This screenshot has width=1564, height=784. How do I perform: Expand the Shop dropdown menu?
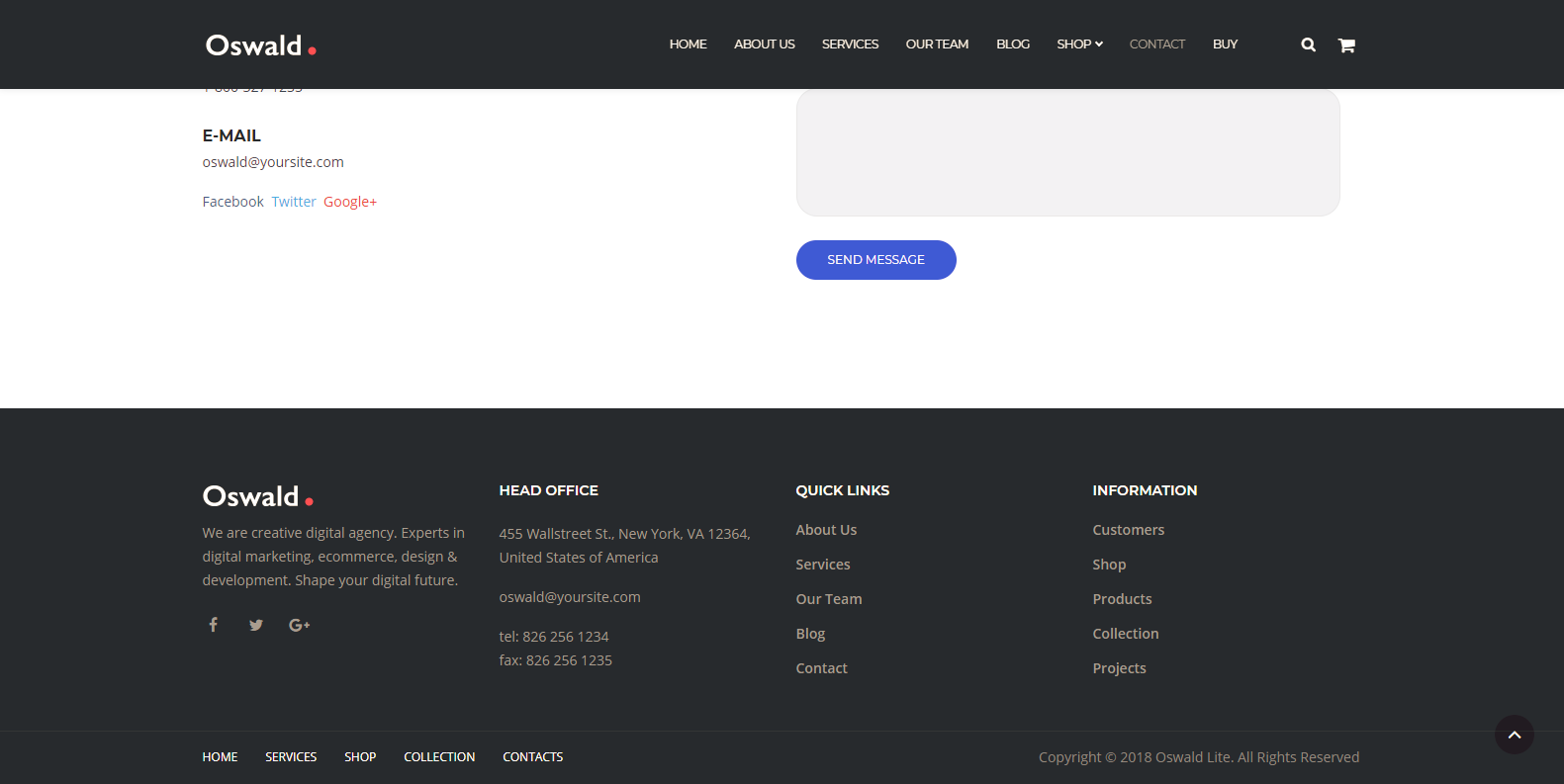1079,44
